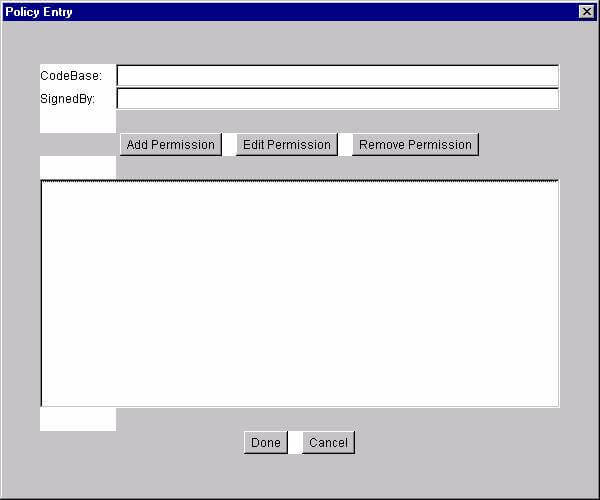Image resolution: width=600 pixels, height=500 pixels.
Task: Click white gap between Edit and Remove Permission
Action: point(345,145)
